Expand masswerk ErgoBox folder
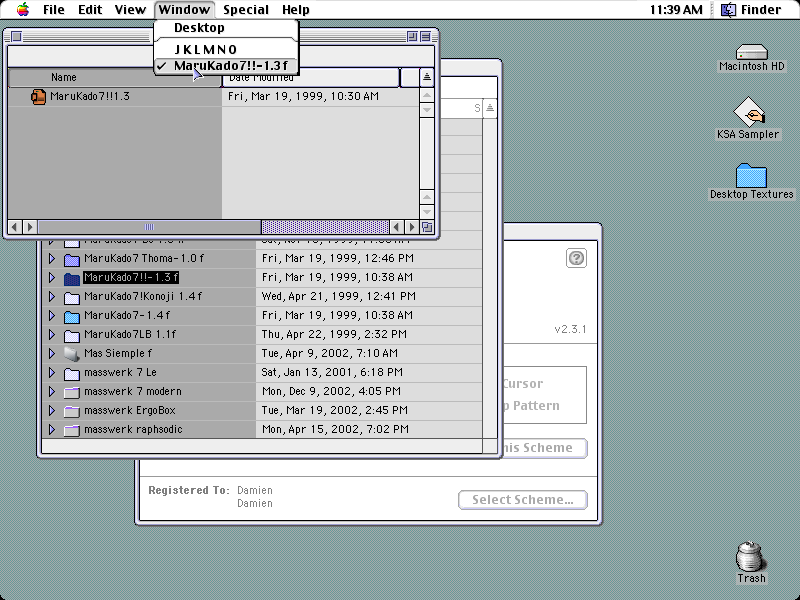The height and width of the screenshot is (600, 800). click(x=52, y=411)
